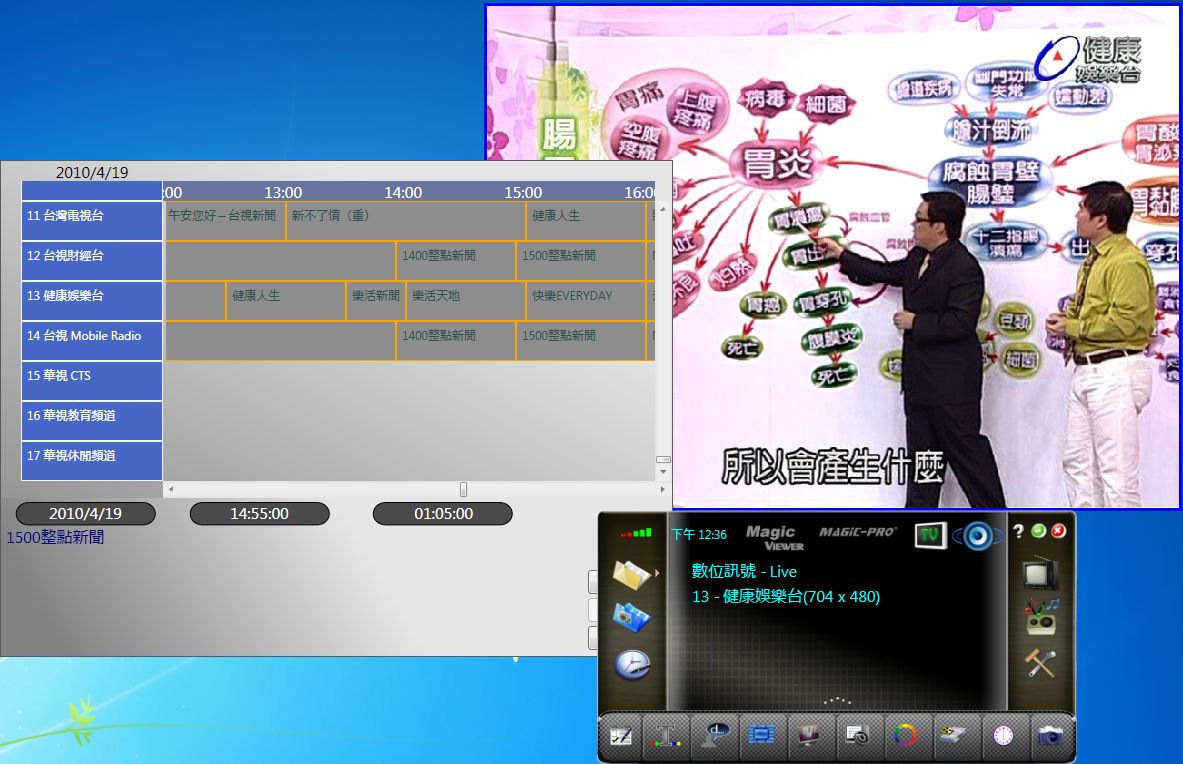1183x764 pixels.
Task: Open the blue picture folder icon
Action: click(x=631, y=617)
